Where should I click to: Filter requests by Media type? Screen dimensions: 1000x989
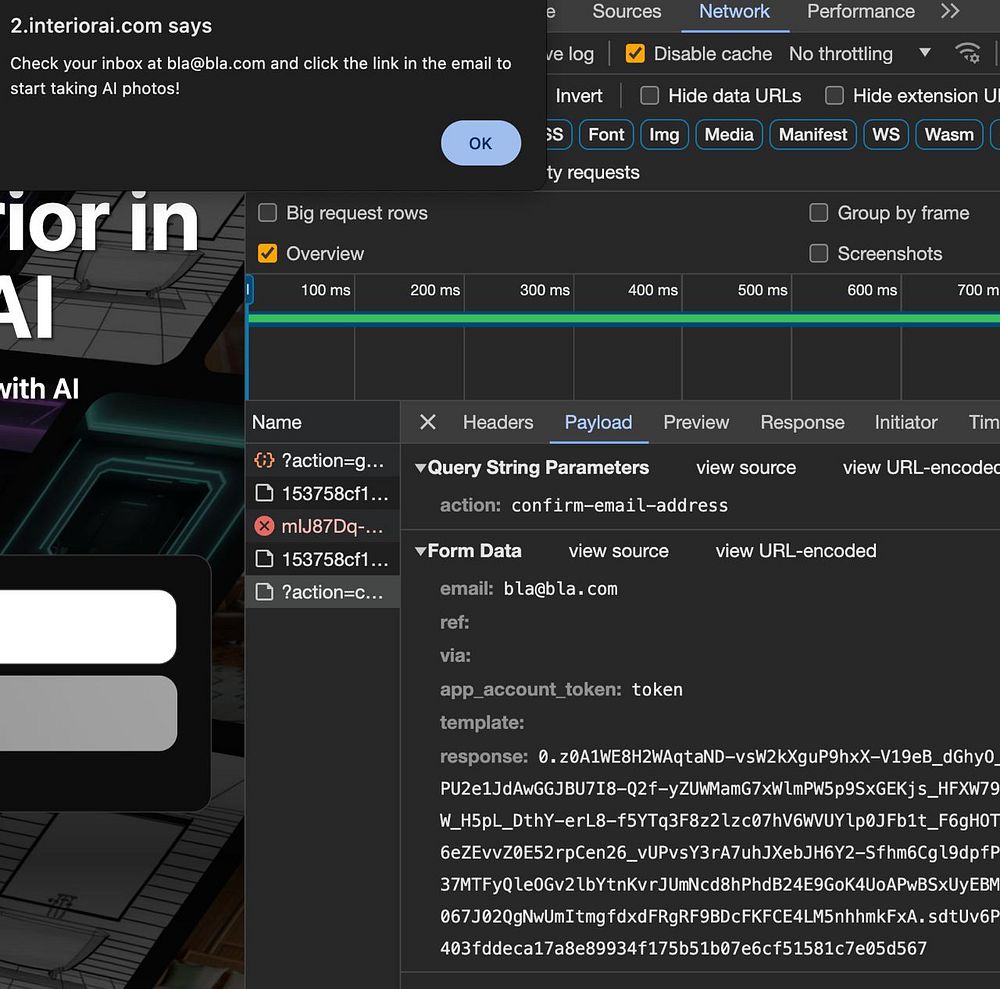[x=729, y=135]
